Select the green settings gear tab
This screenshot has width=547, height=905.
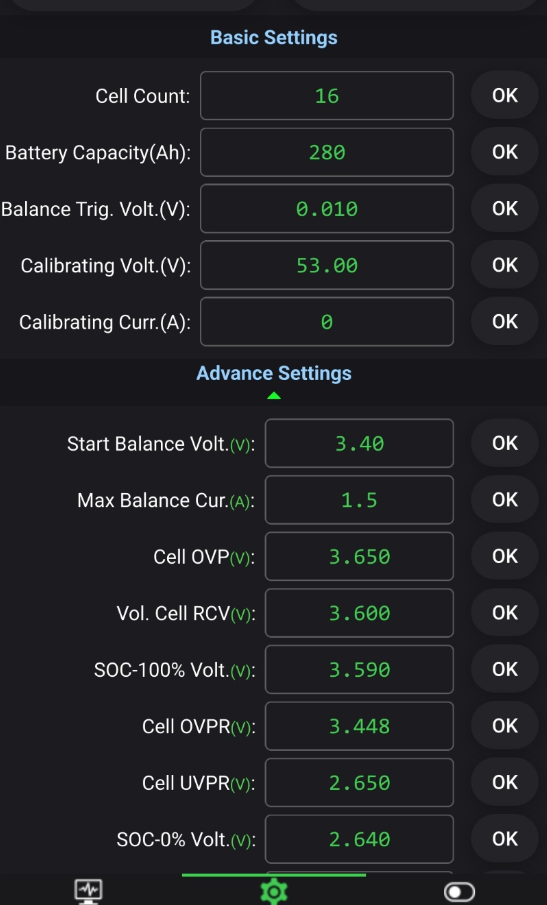tap(274, 892)
